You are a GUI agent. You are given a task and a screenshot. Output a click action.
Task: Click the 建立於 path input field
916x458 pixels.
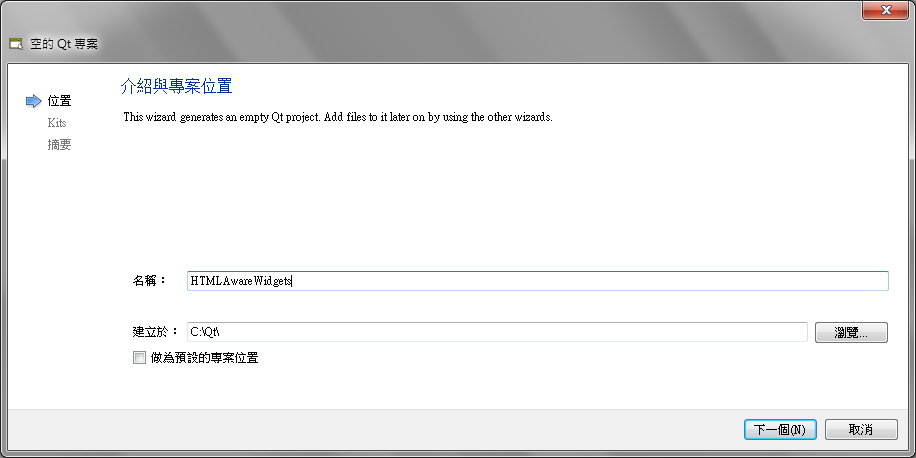497,332
